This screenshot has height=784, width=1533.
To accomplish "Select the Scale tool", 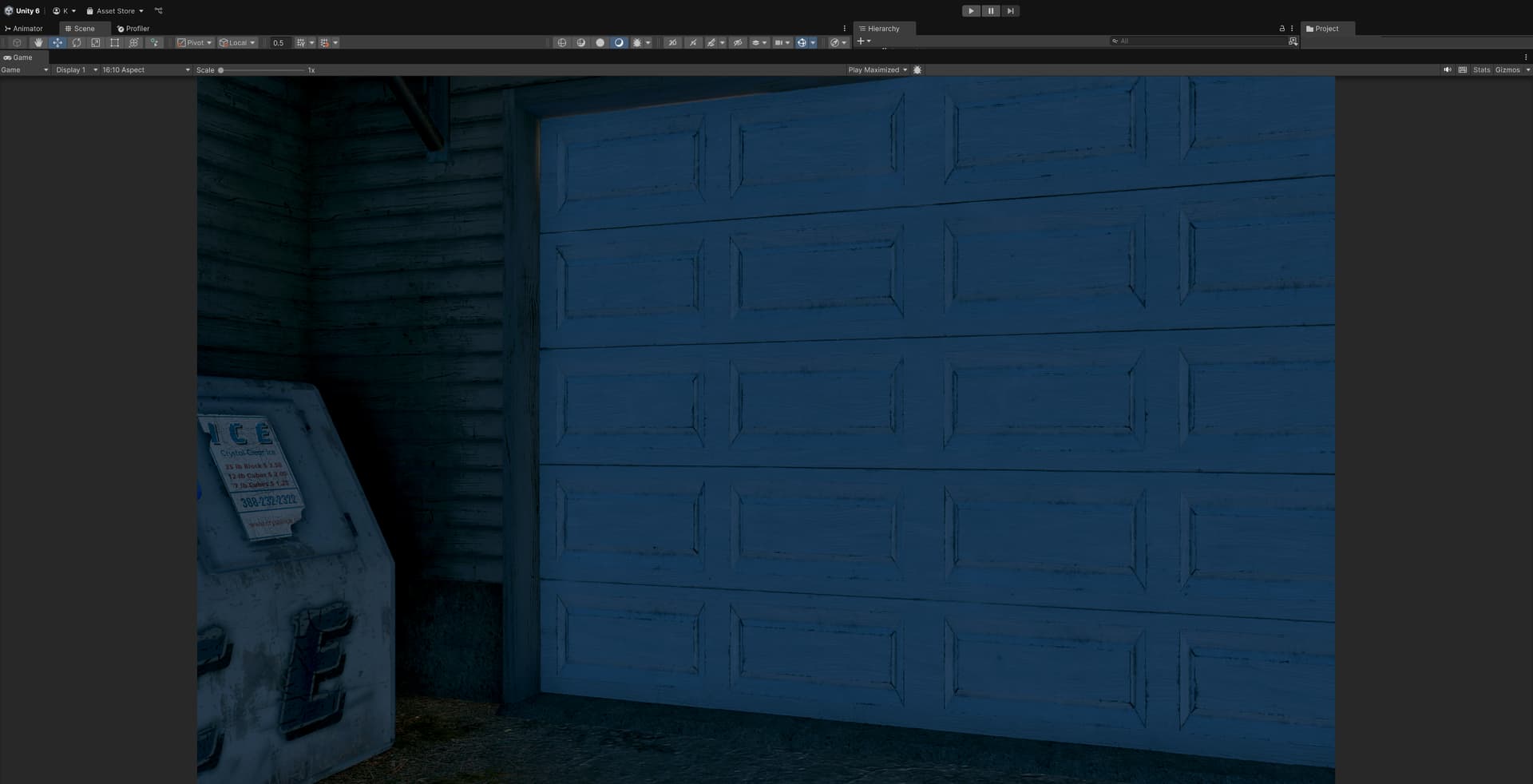I will click(96, 42).
